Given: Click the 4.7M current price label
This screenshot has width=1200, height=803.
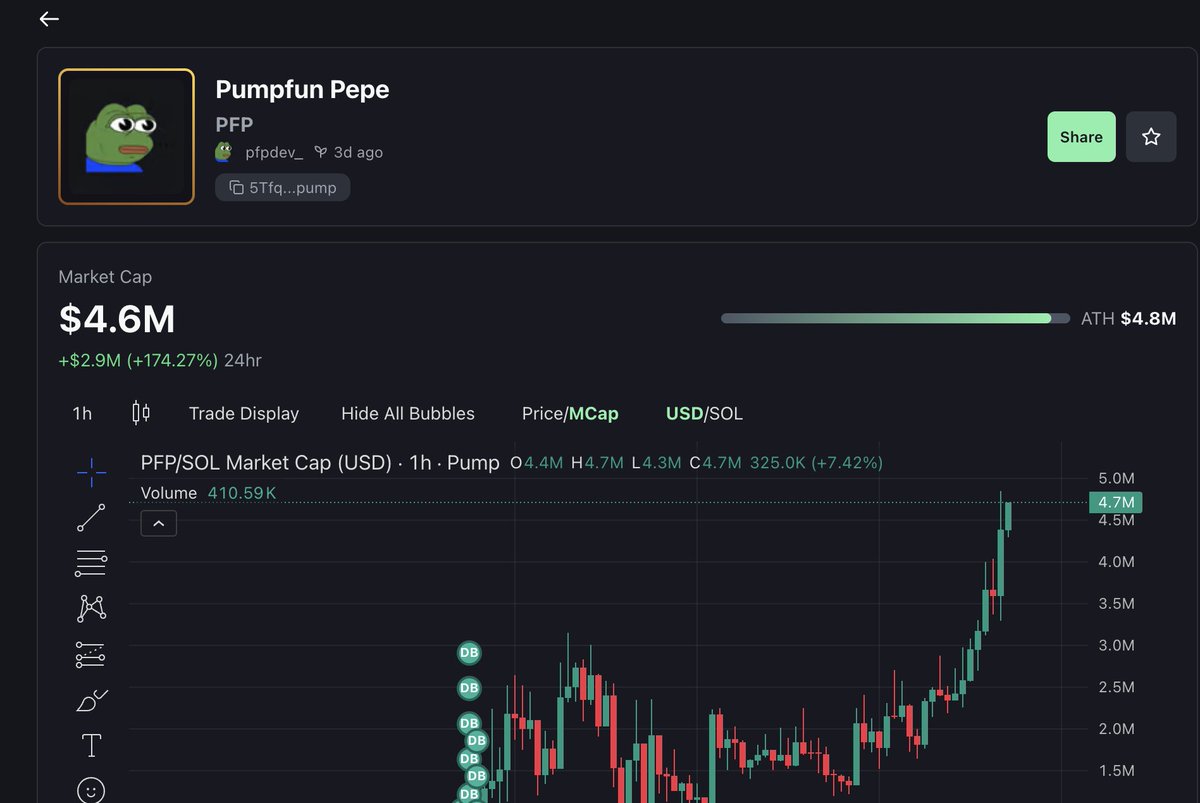Looking at the screenshot, I should (x=1115, y=502).
